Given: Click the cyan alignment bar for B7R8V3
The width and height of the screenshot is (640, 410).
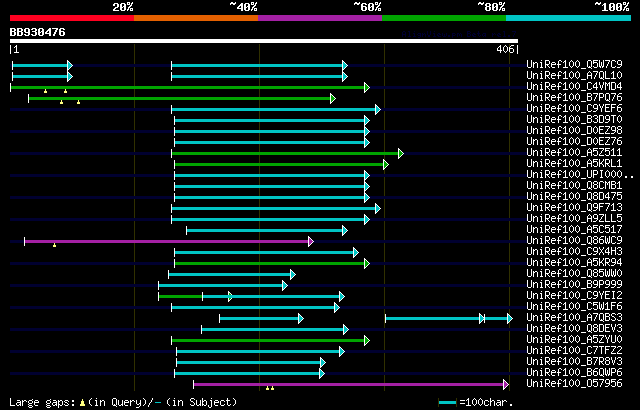Looking at the screenshot, I should (x=251, y=363).
